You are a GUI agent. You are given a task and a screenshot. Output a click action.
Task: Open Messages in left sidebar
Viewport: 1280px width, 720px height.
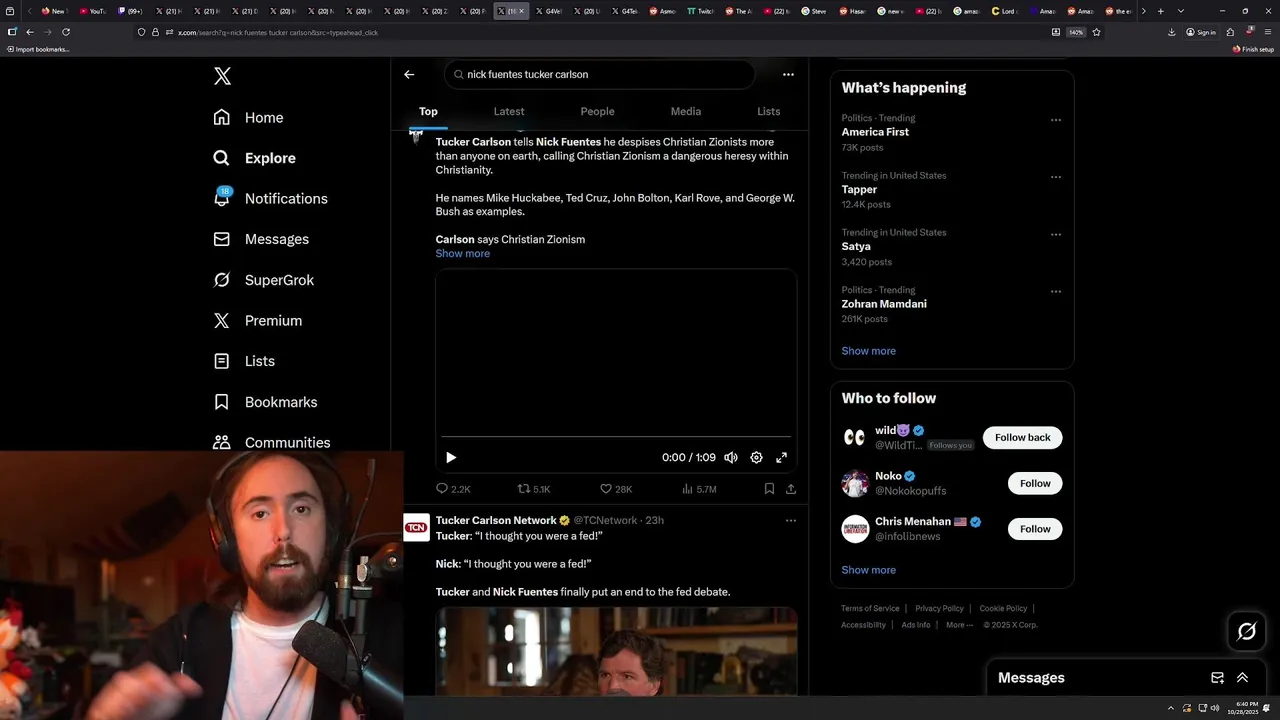pos(261,239)
